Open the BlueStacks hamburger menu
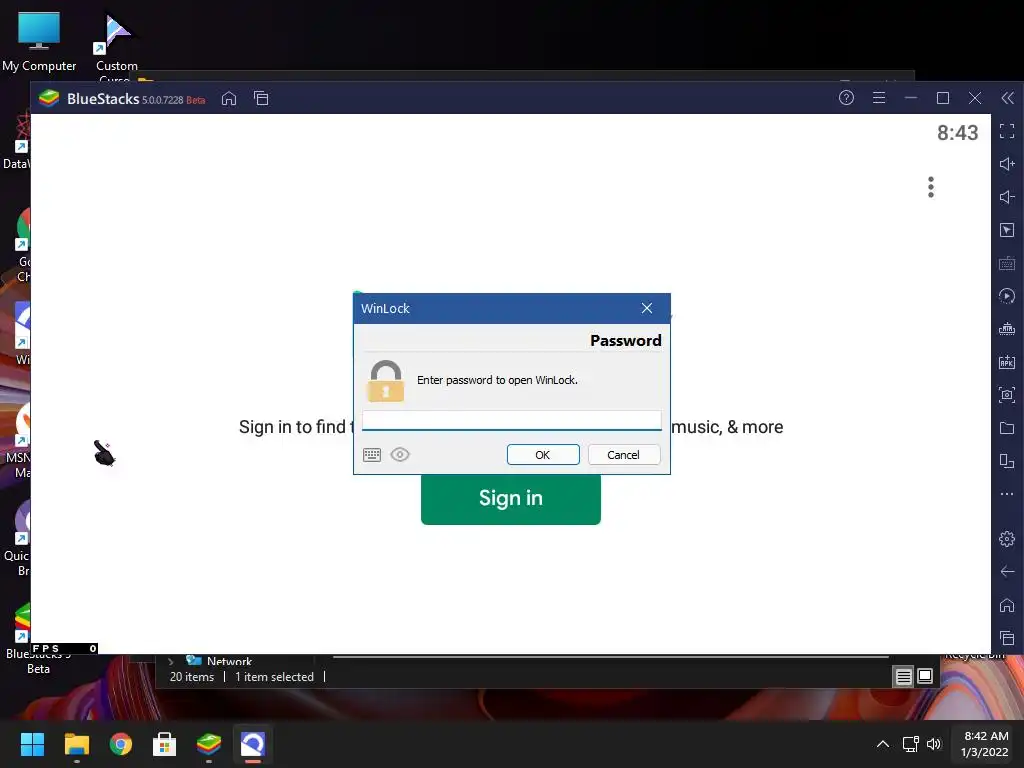The height and width of the screenshot is (768, 1024). pyautogui.click(x=879, y=98)
